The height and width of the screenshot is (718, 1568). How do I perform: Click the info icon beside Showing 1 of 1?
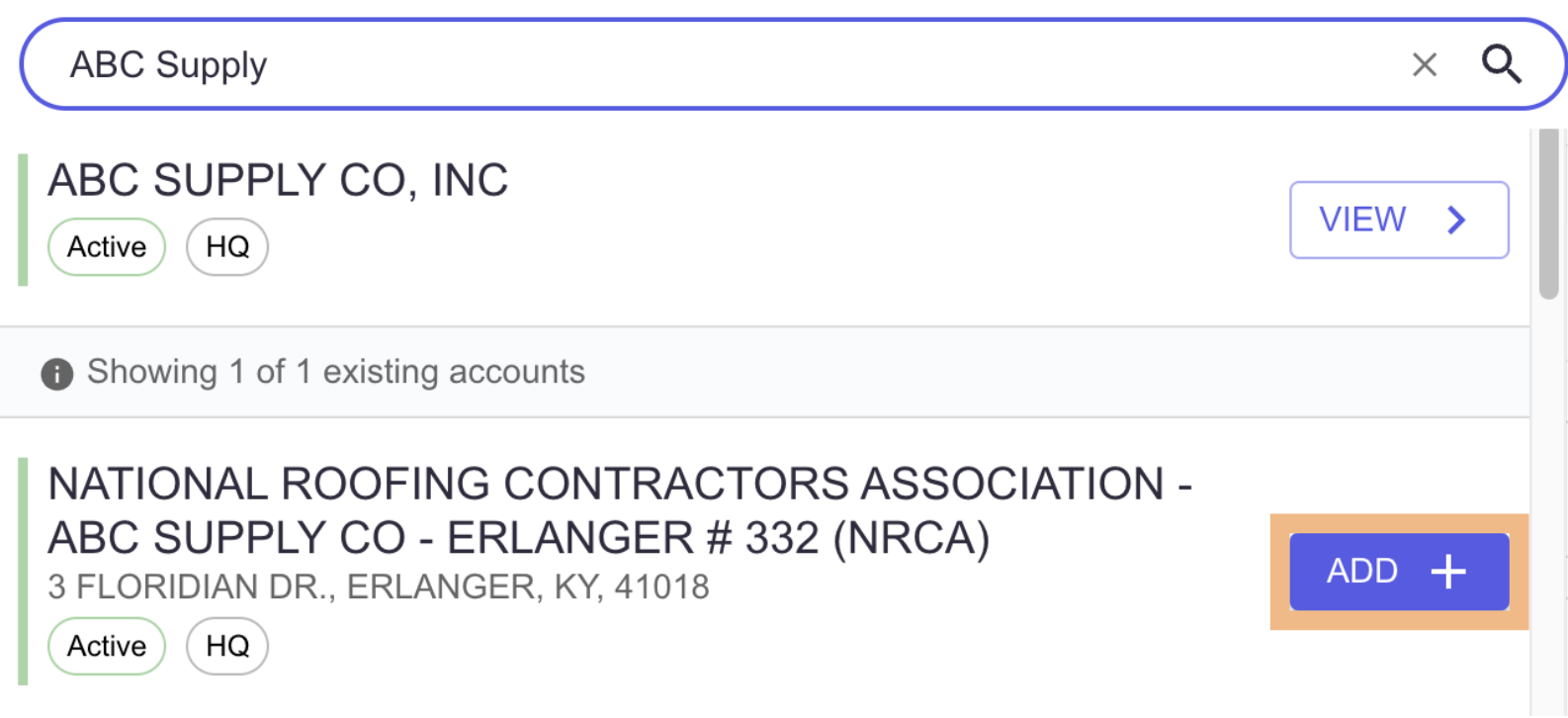[x=57, y=374]
